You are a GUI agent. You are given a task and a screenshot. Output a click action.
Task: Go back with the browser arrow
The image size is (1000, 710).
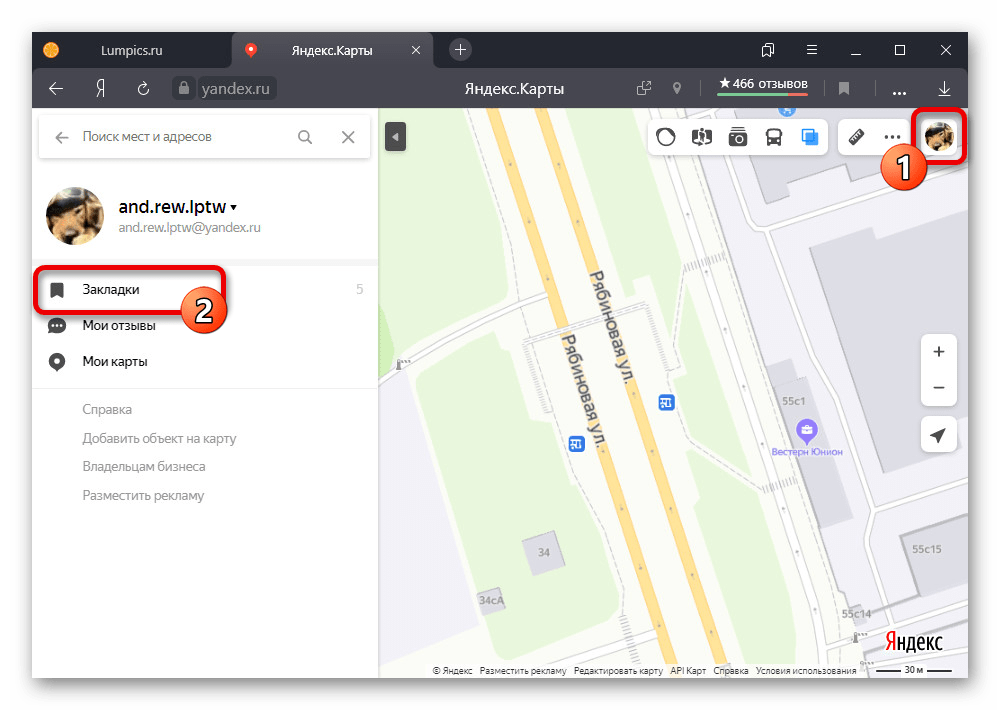pyautogui.click(x=56, y=88)
